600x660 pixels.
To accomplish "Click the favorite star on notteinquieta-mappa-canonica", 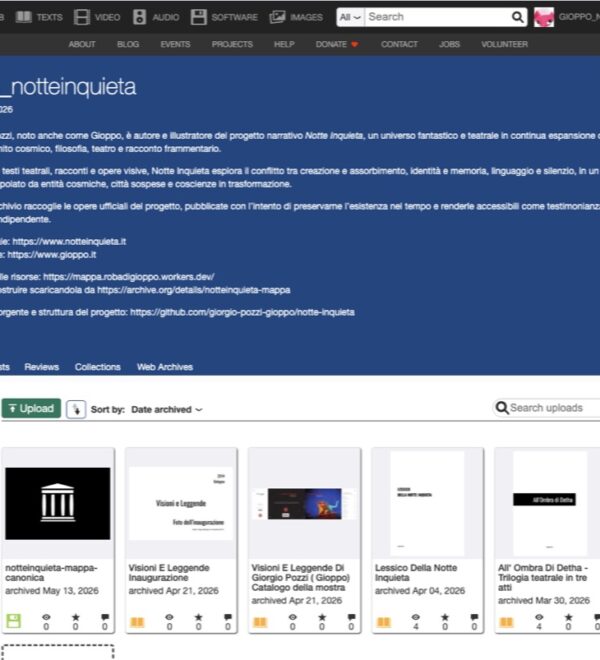I will click(x=76, y=617).
